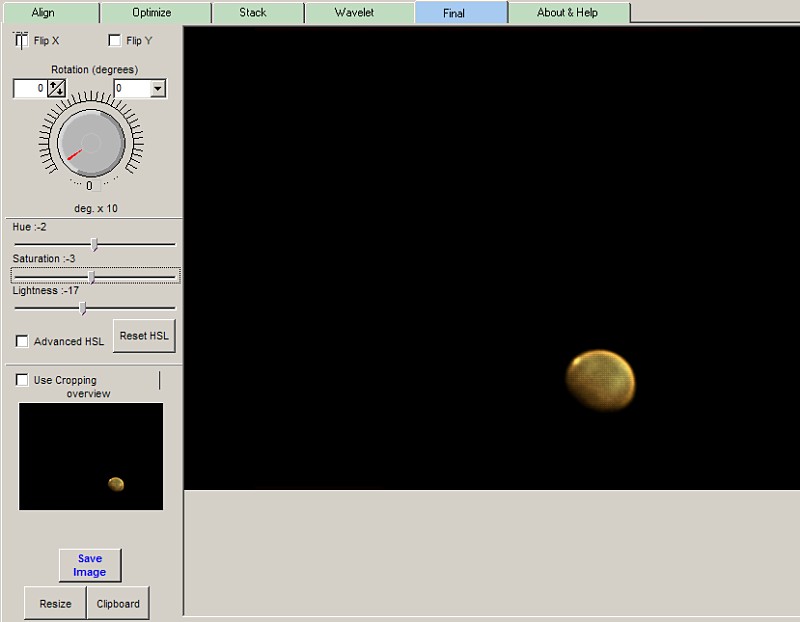Click the planet in main preview
Viewport: 800px width, 622px height.
tap(600, 380)
